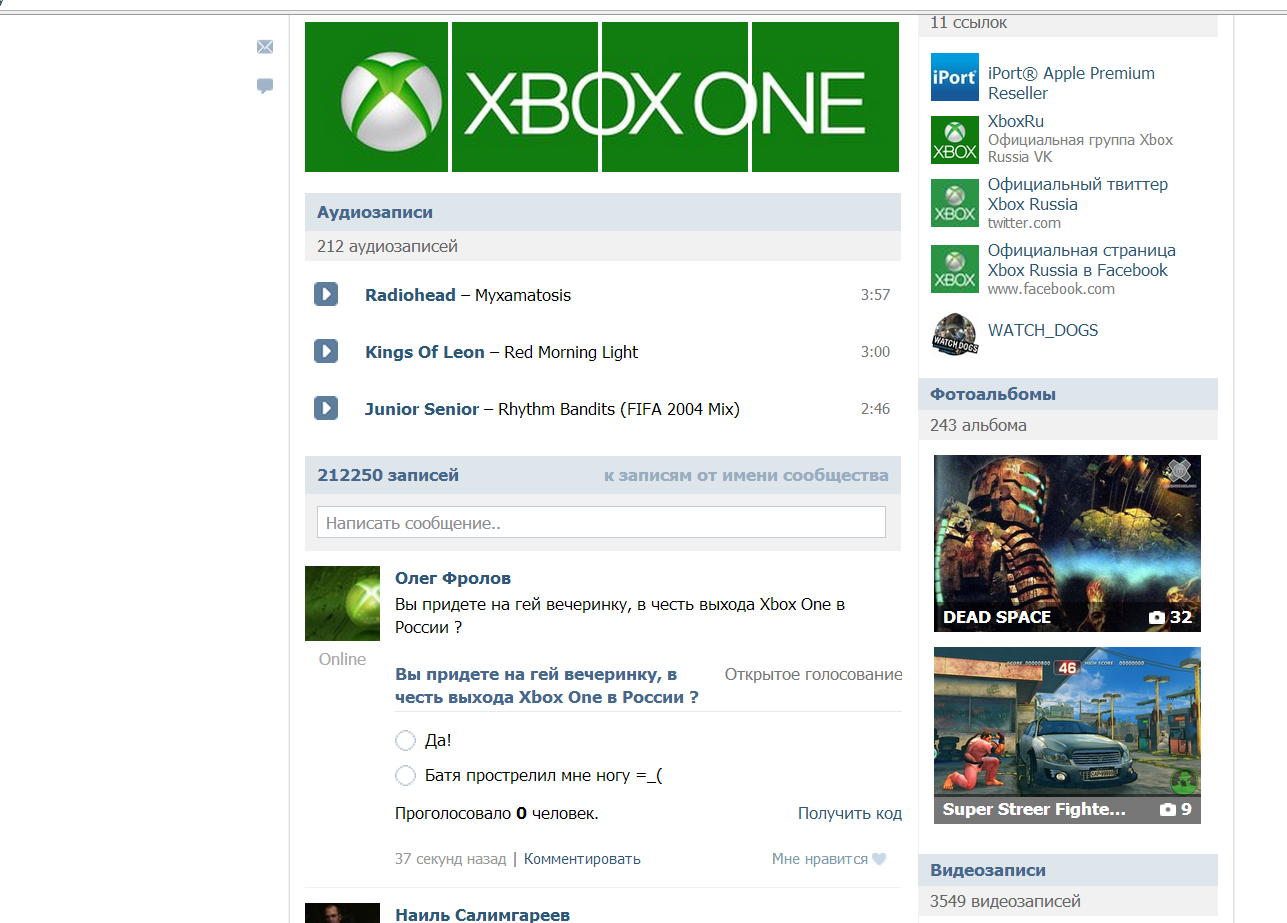This screenshot has height=923, width=1287.
Task: Click Xbox Russia Facebook logo icon
Action: (955, 269)
